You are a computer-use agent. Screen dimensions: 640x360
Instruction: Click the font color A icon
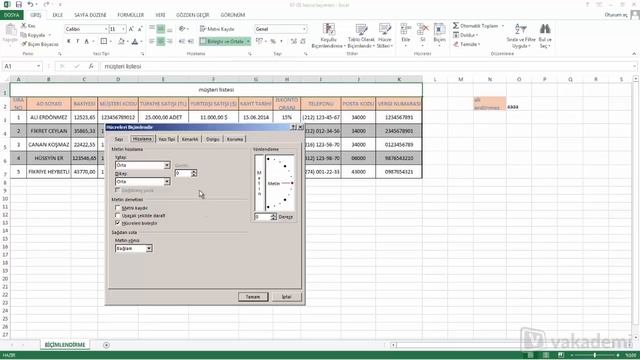[x=135, y=41]
